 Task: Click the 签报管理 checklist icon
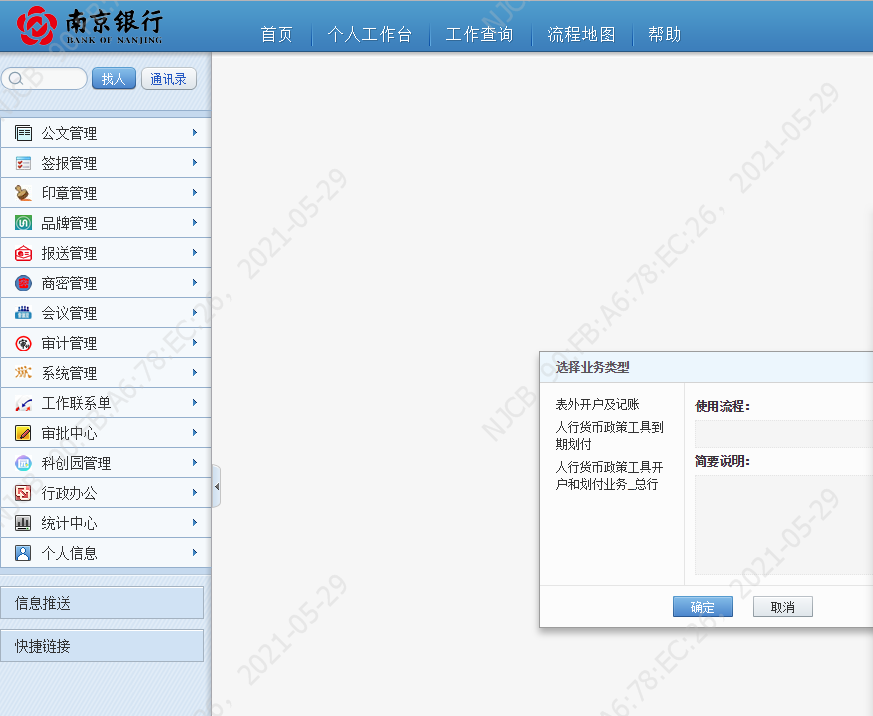23,163
